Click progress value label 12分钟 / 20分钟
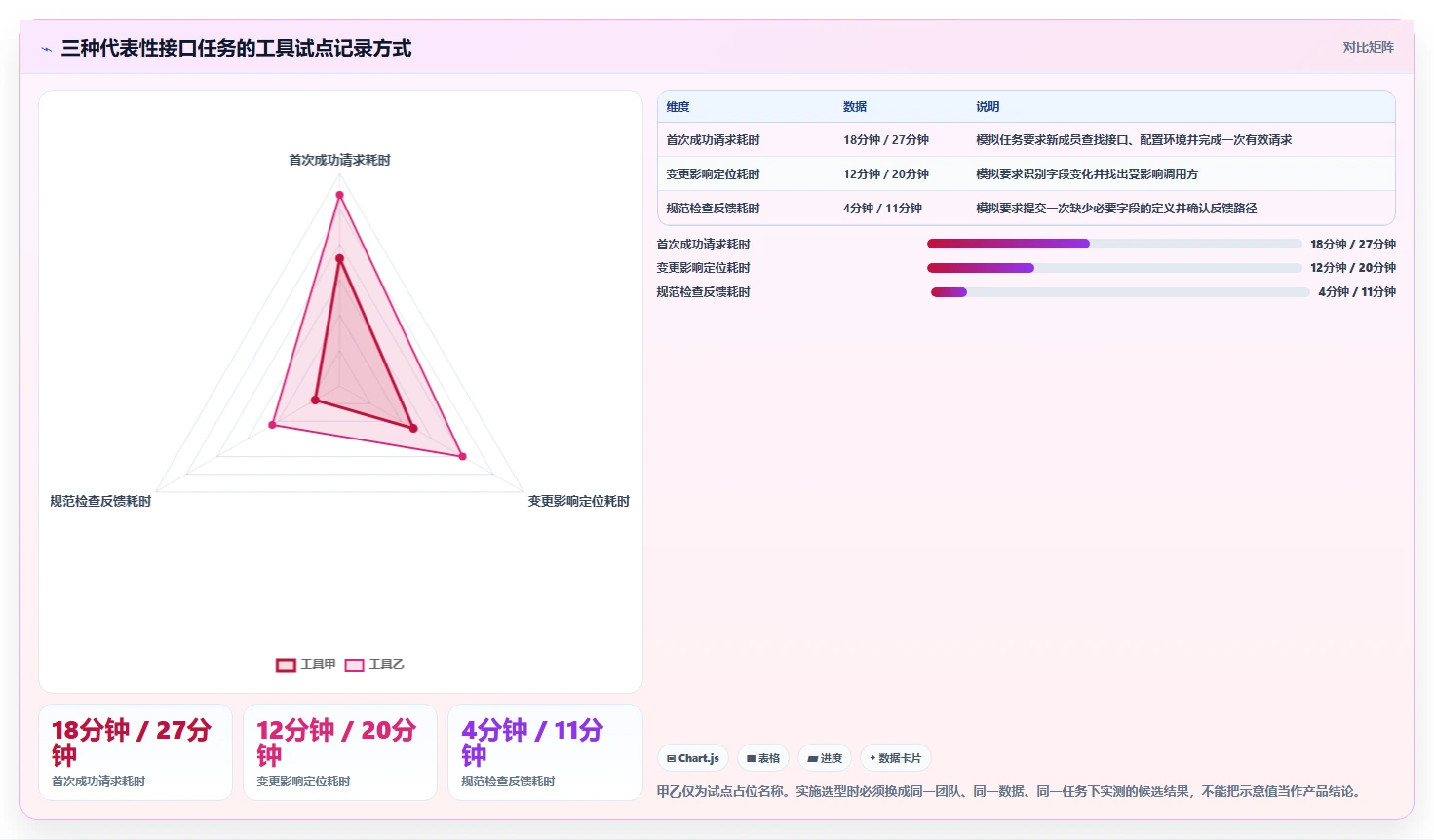The height and width of the screenshot is (840, 1434). [x=1353, y=268]
